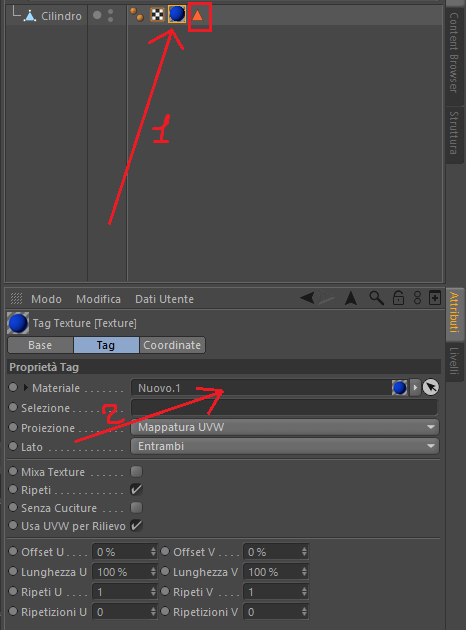Click the Lato animation dot
This screenshot has height=630, width=466.
pos(13,446)
